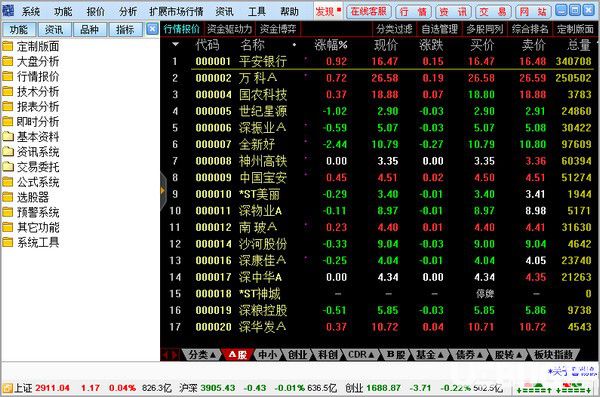Click 综合排名 in the top bar
600x397 pixels.
530,29
